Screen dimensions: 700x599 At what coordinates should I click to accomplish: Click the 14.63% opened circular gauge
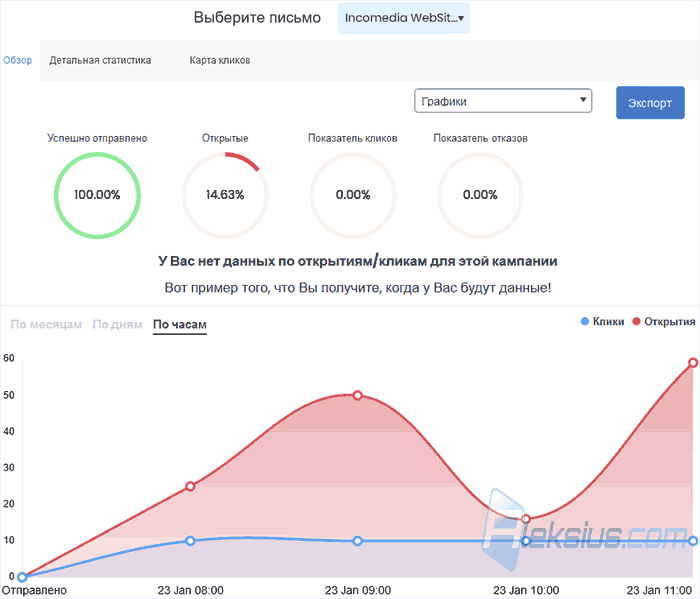click(225, 195)
